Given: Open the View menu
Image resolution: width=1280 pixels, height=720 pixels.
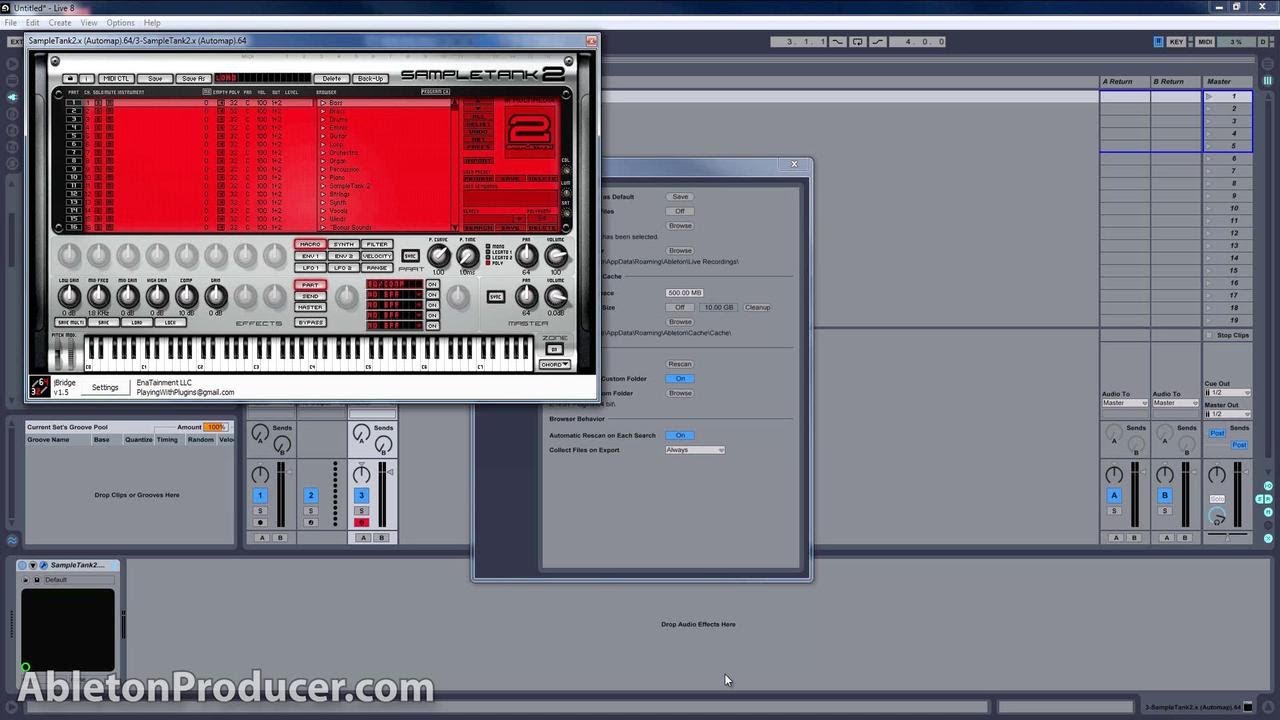Looking at the screenshot, I should coord(89,22).
